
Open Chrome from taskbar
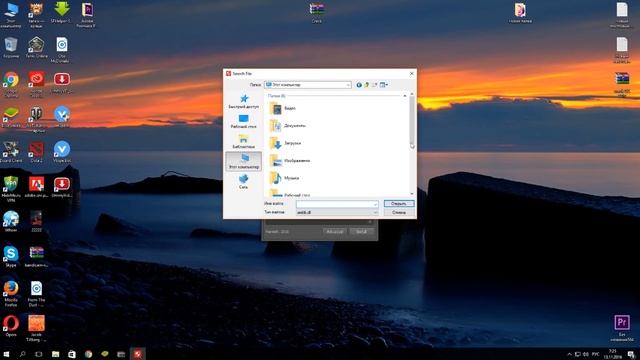point(89,354)
